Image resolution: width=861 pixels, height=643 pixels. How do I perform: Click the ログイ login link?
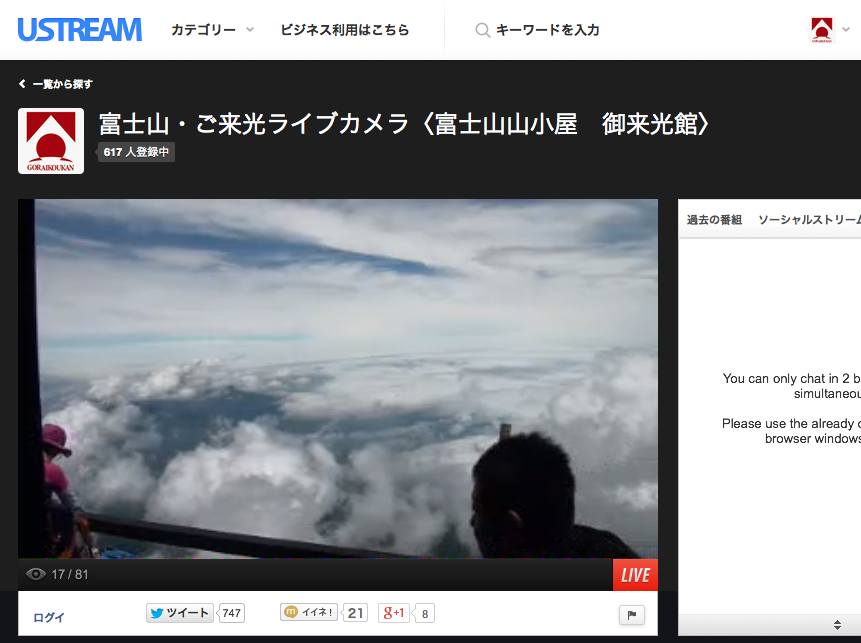pos(49,617)
